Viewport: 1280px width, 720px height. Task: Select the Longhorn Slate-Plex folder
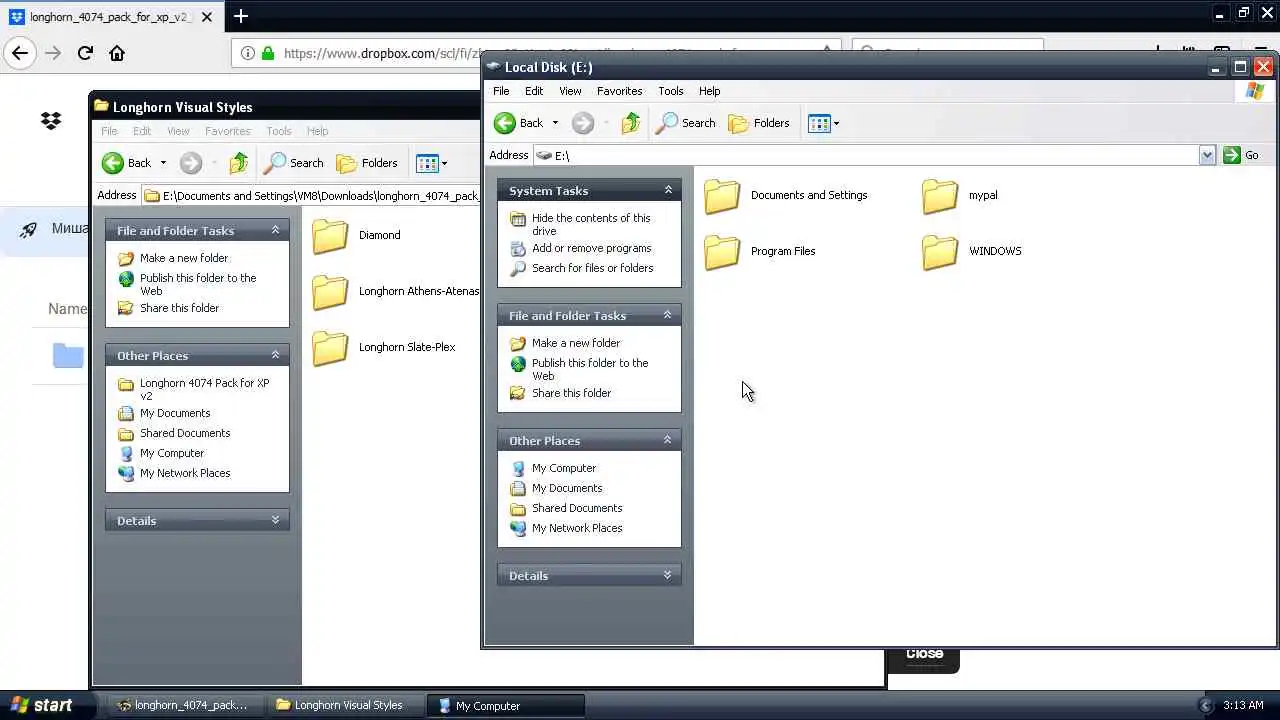click(x=384, y=348)
